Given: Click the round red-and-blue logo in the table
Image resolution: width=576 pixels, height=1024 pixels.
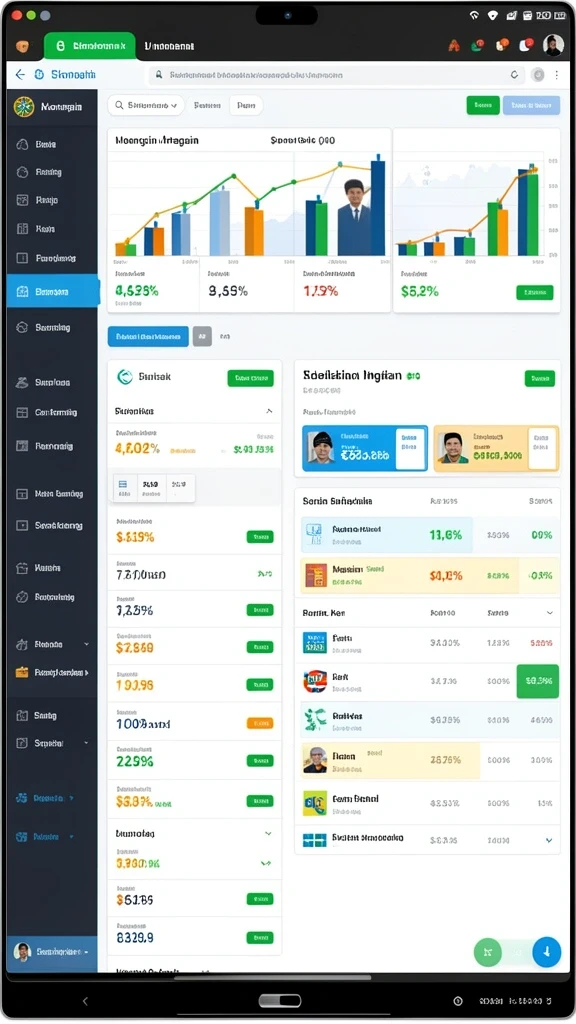Looking at the screenshot, I should tap(315, 681).
